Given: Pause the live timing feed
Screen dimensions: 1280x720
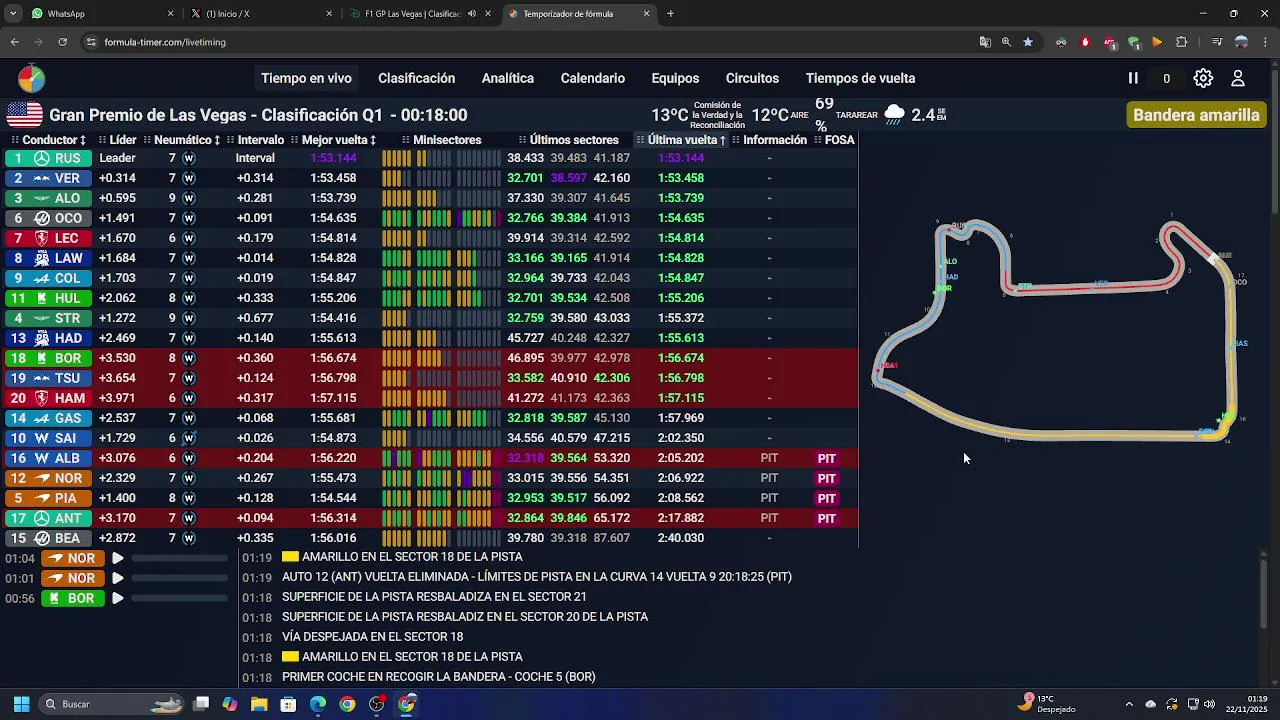Looking at the screenshot, I should pos(1133,78).
